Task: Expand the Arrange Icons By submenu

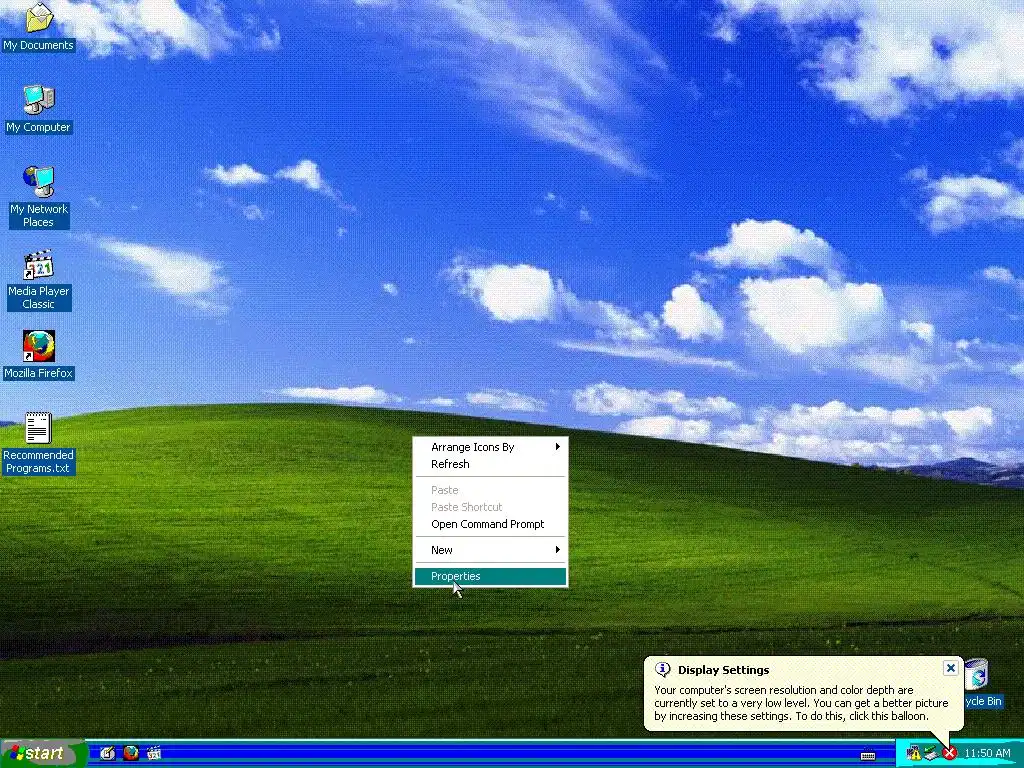Action: [490, 447]
